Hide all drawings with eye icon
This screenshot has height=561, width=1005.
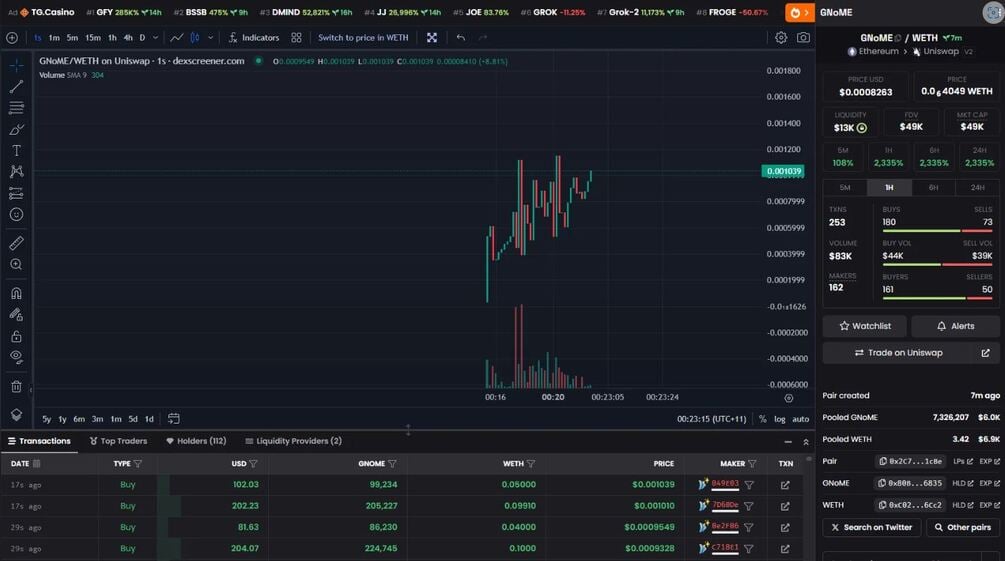pos(16,357)
